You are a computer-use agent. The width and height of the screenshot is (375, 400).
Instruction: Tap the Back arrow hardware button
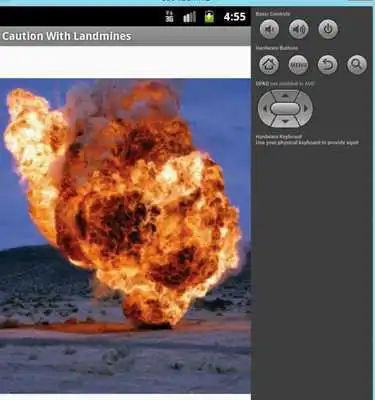(328, 64)
